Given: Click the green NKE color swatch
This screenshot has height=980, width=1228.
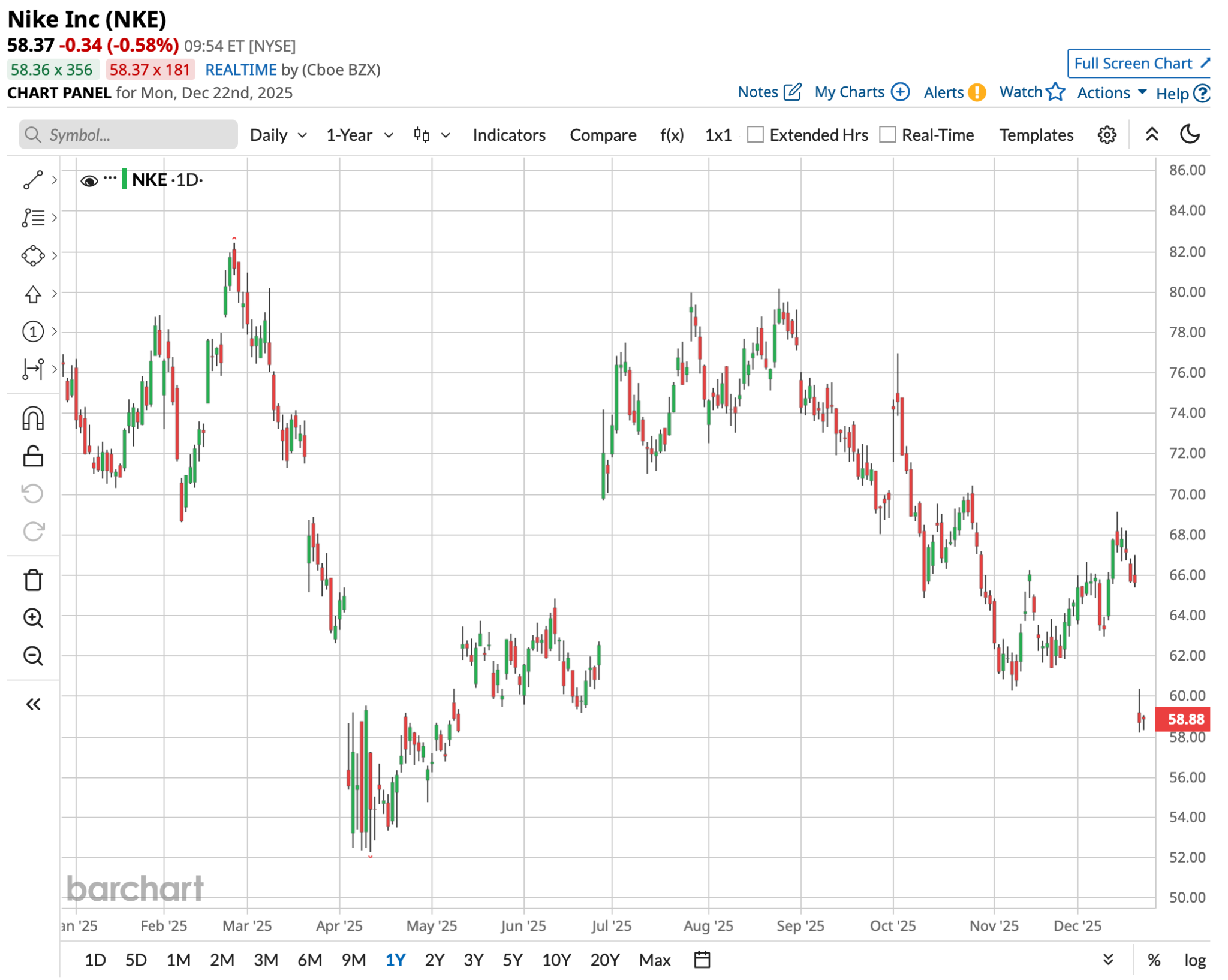Looking at the screenshot, I should [x=124, y=179].
